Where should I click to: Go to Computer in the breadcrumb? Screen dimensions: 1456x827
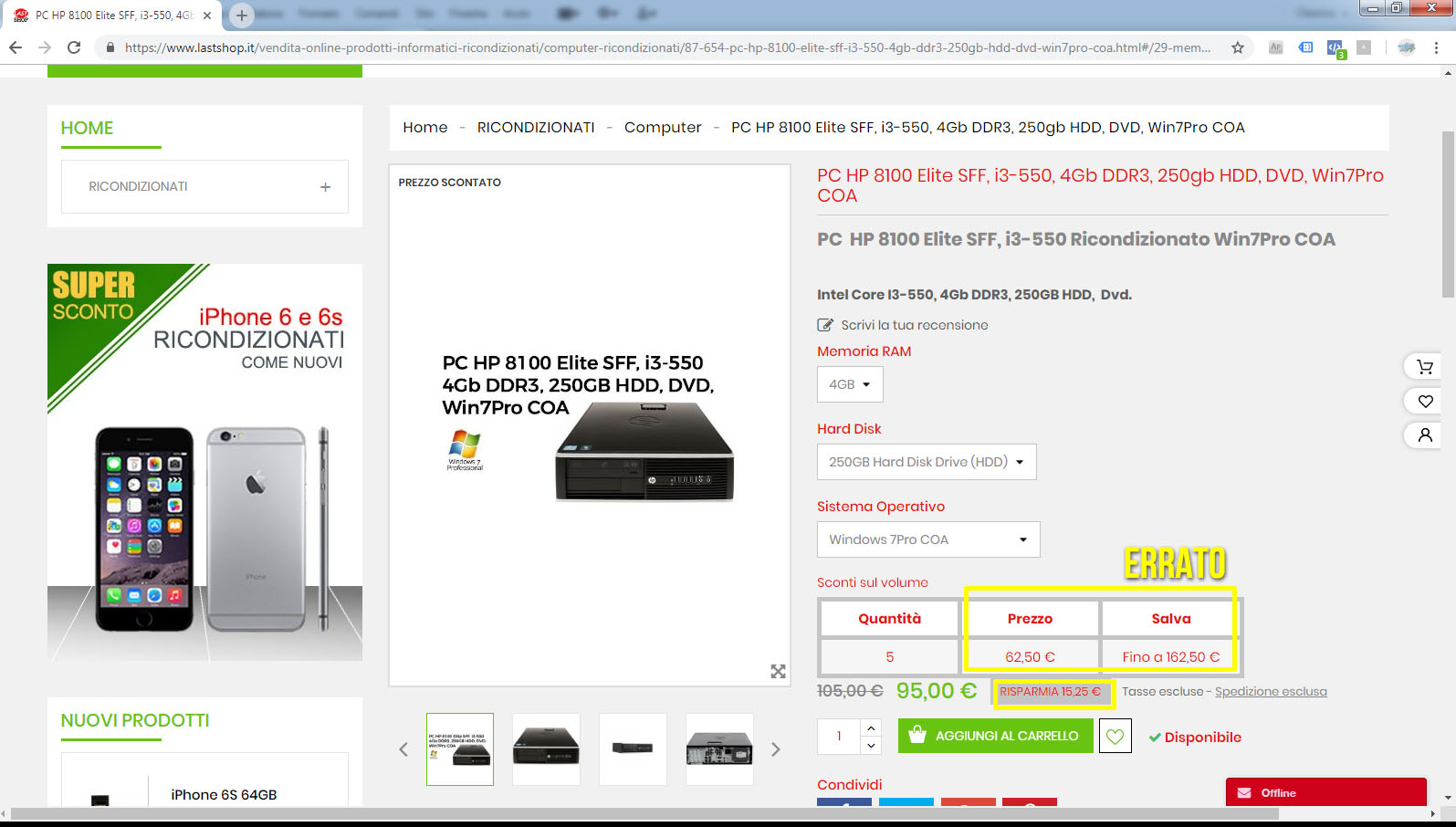tap(663, 128)
